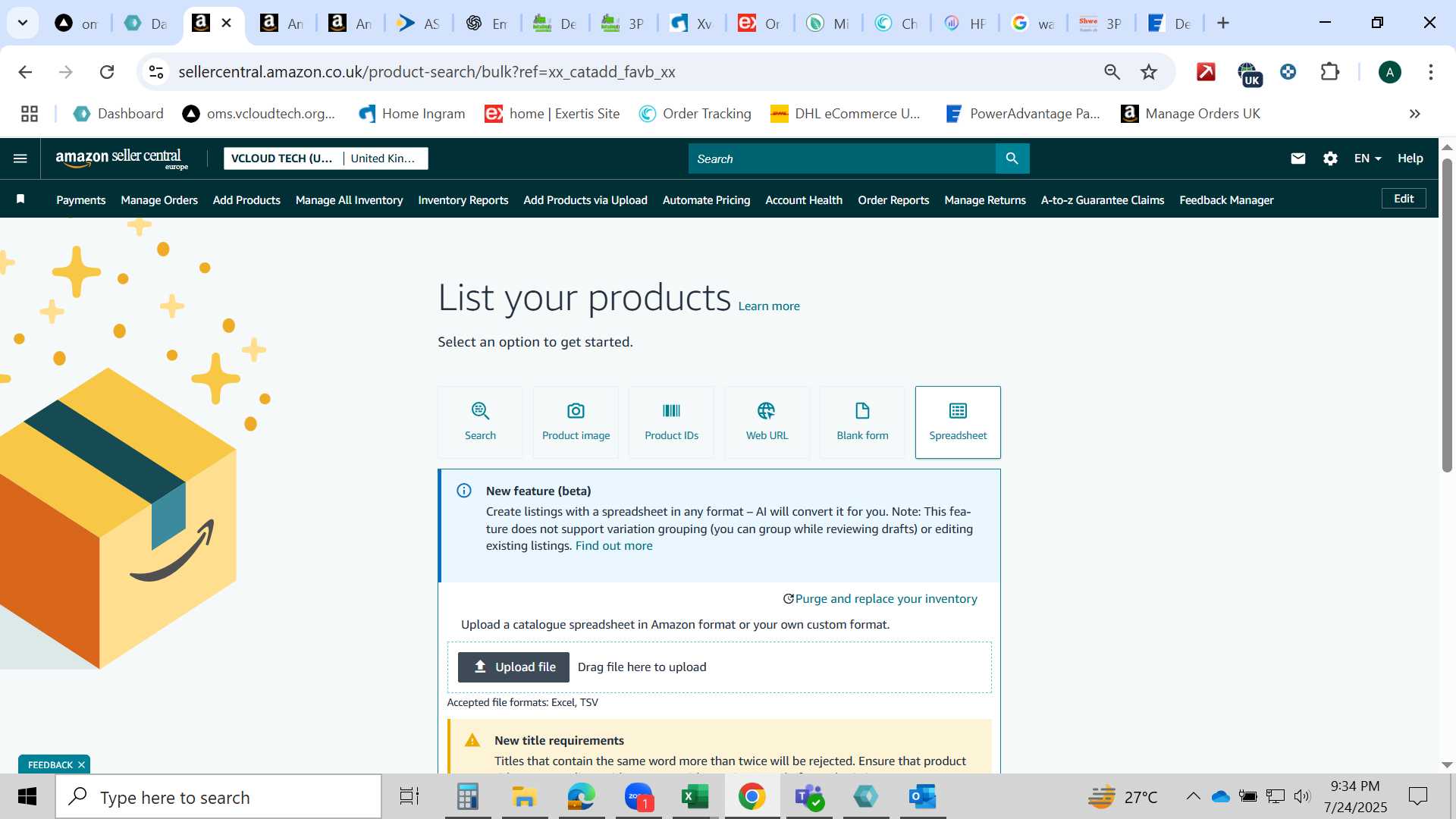Open the Windows notification center icon

click(x=1417, y=796)
